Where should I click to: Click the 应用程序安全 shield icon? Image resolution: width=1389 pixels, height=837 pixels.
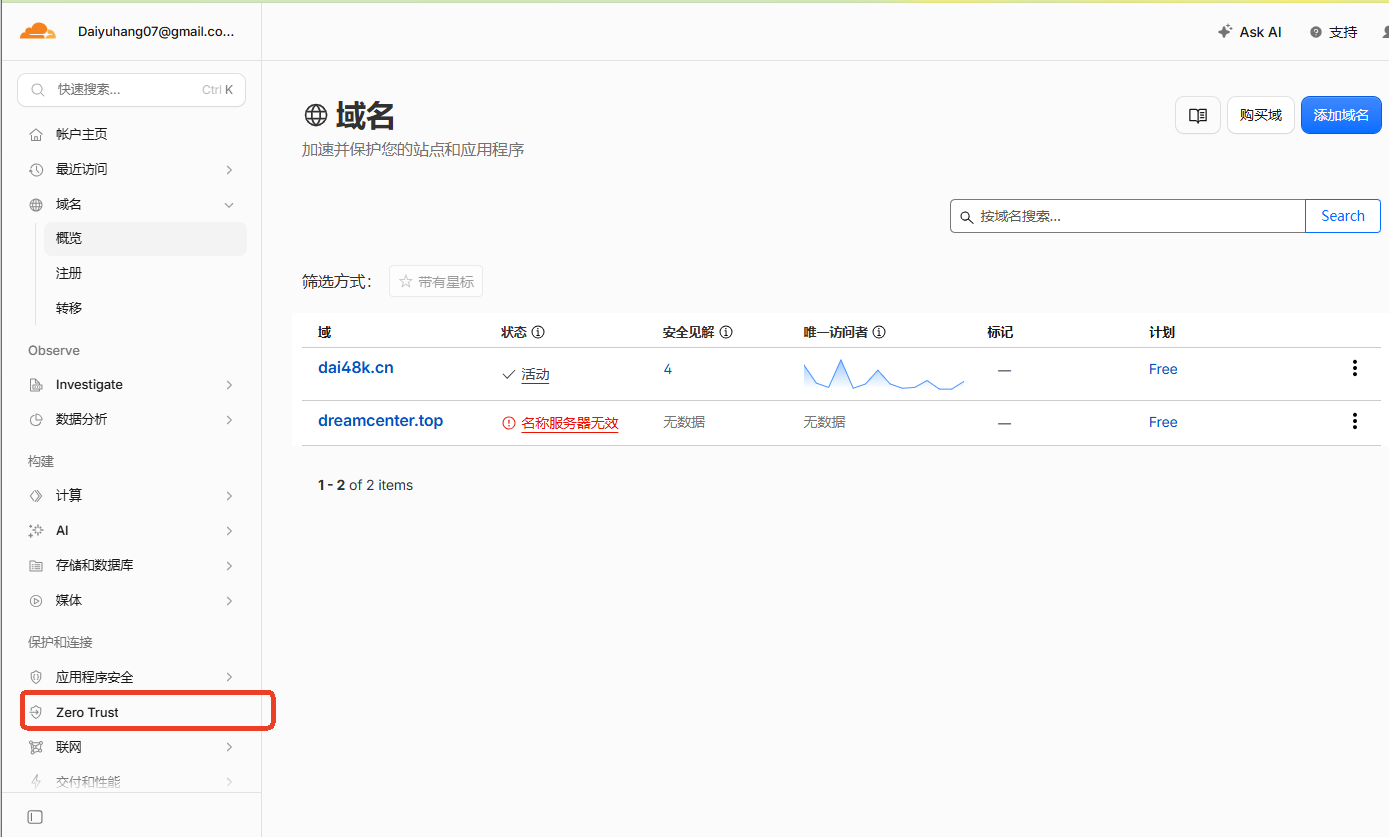(36, 677)
